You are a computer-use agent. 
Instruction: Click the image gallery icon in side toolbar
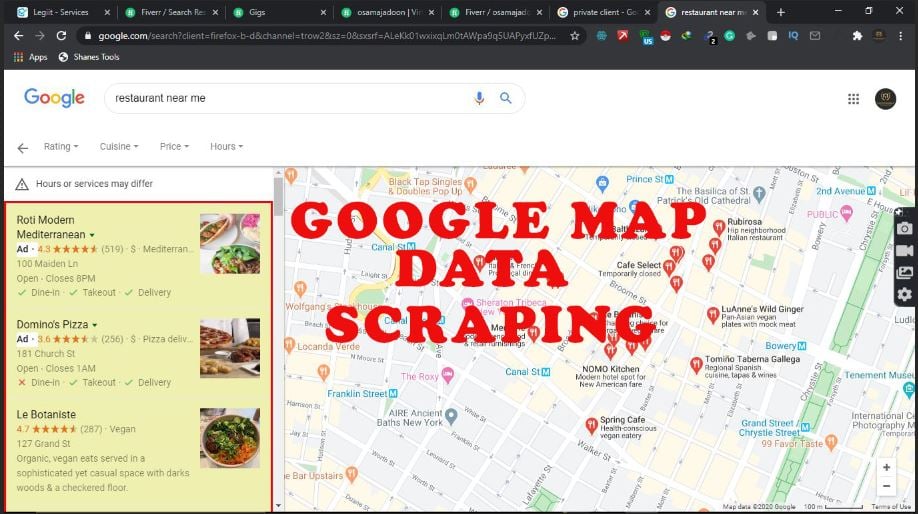[905, 272]
